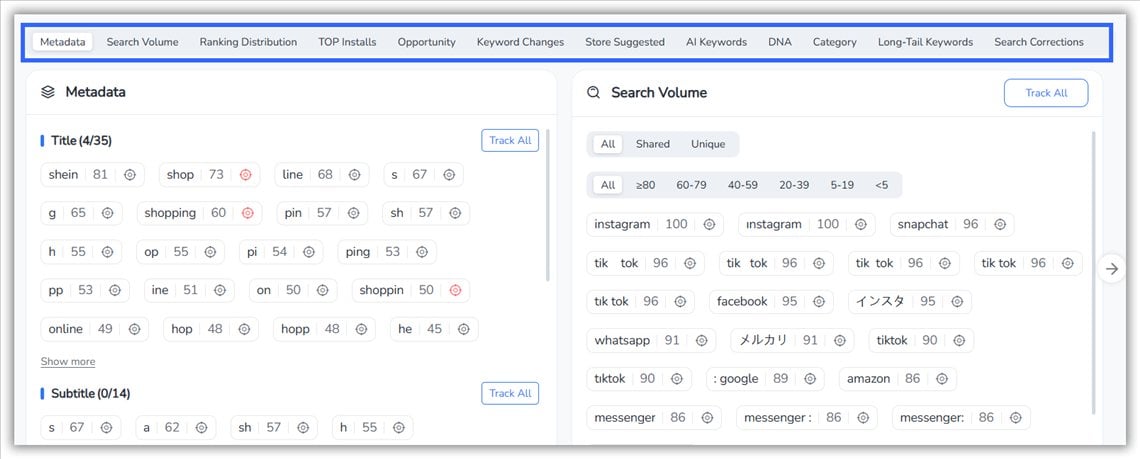Viewport: 1140px width, 459px height.
Task: Open the AI Keywords tab
Action: 717,41
